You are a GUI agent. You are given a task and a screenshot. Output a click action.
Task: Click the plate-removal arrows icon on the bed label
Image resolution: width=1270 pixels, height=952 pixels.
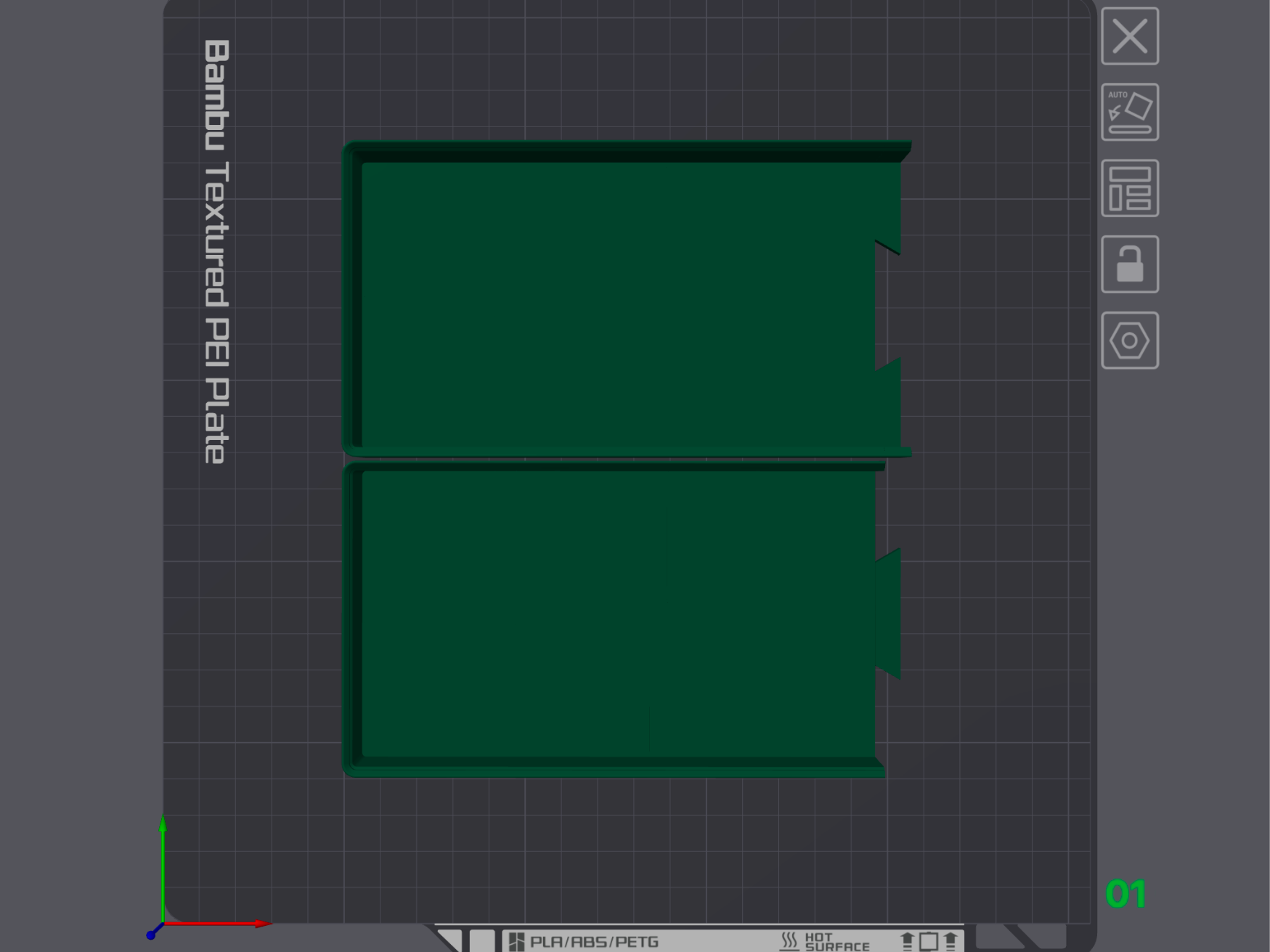[x=929, y=942]
